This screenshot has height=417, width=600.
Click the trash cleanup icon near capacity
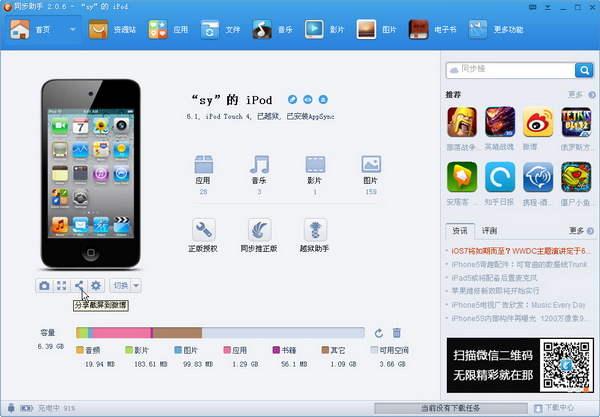(397, 333)
